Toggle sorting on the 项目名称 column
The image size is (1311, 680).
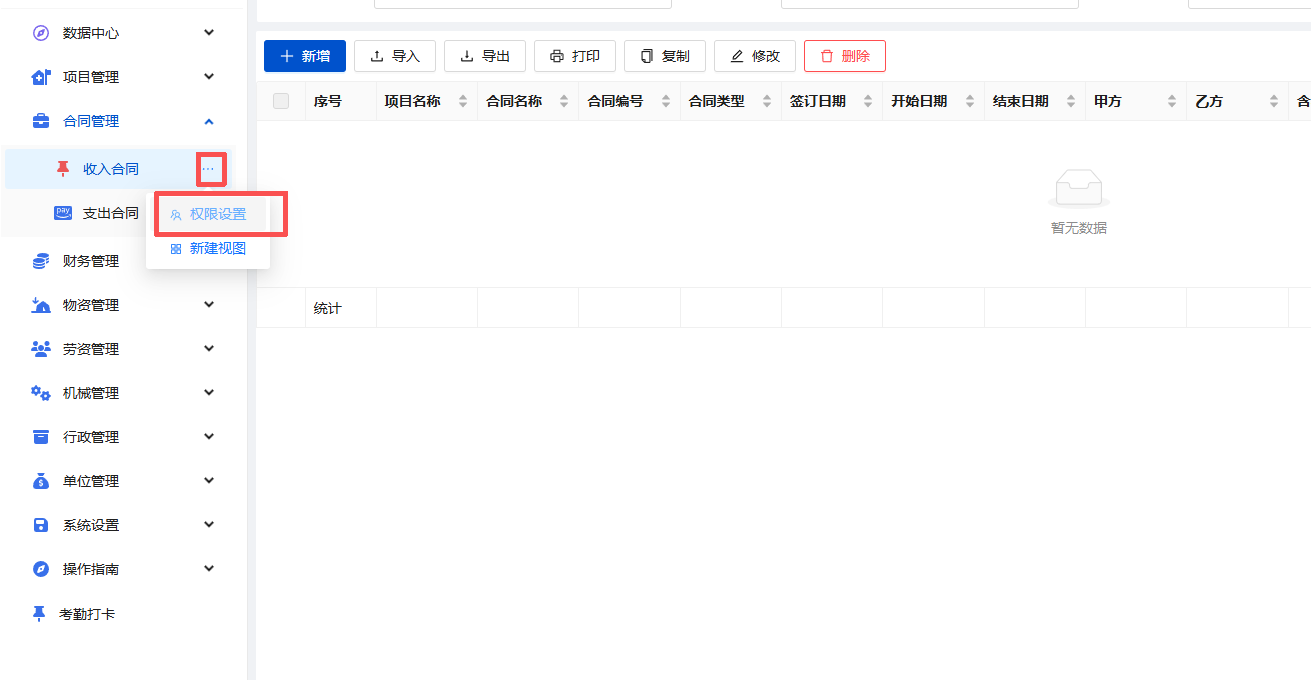pyautogui.click(x=462, y=100)
